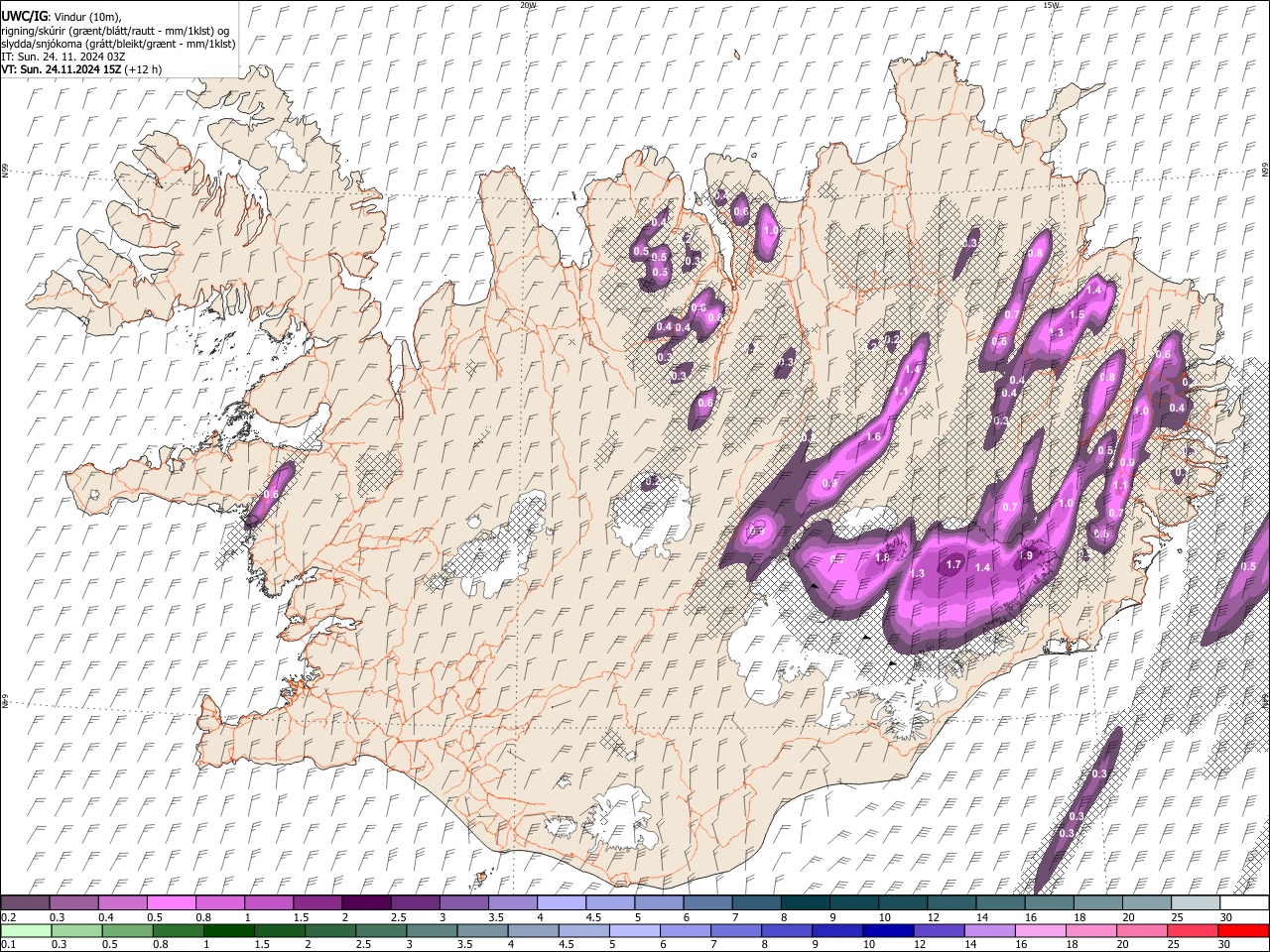Pick the deep blue 10 swatch in bottom legend row

(889, 930)
